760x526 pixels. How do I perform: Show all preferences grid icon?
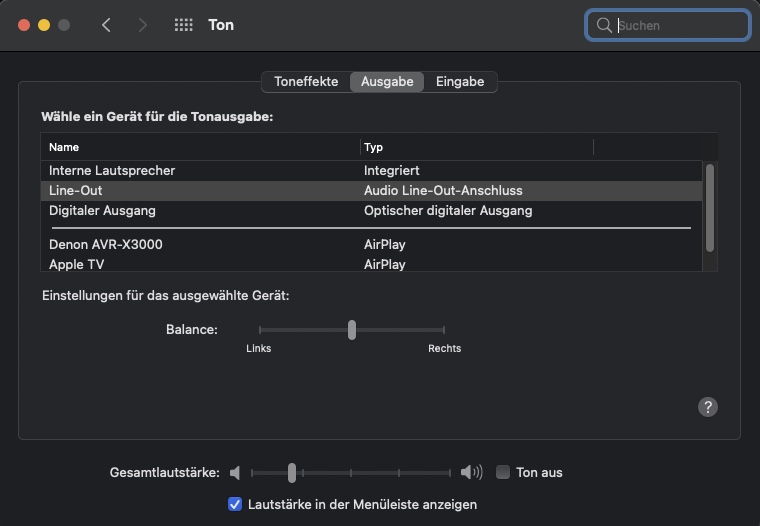[183, 25]
